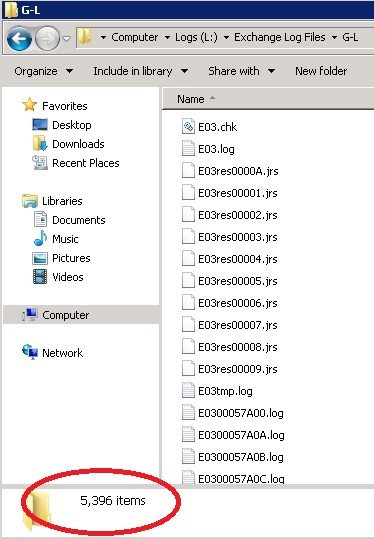This screenshot has width=374, height=539.
Task: Select the file E0300057A00.log
Action: pos(241,413)
